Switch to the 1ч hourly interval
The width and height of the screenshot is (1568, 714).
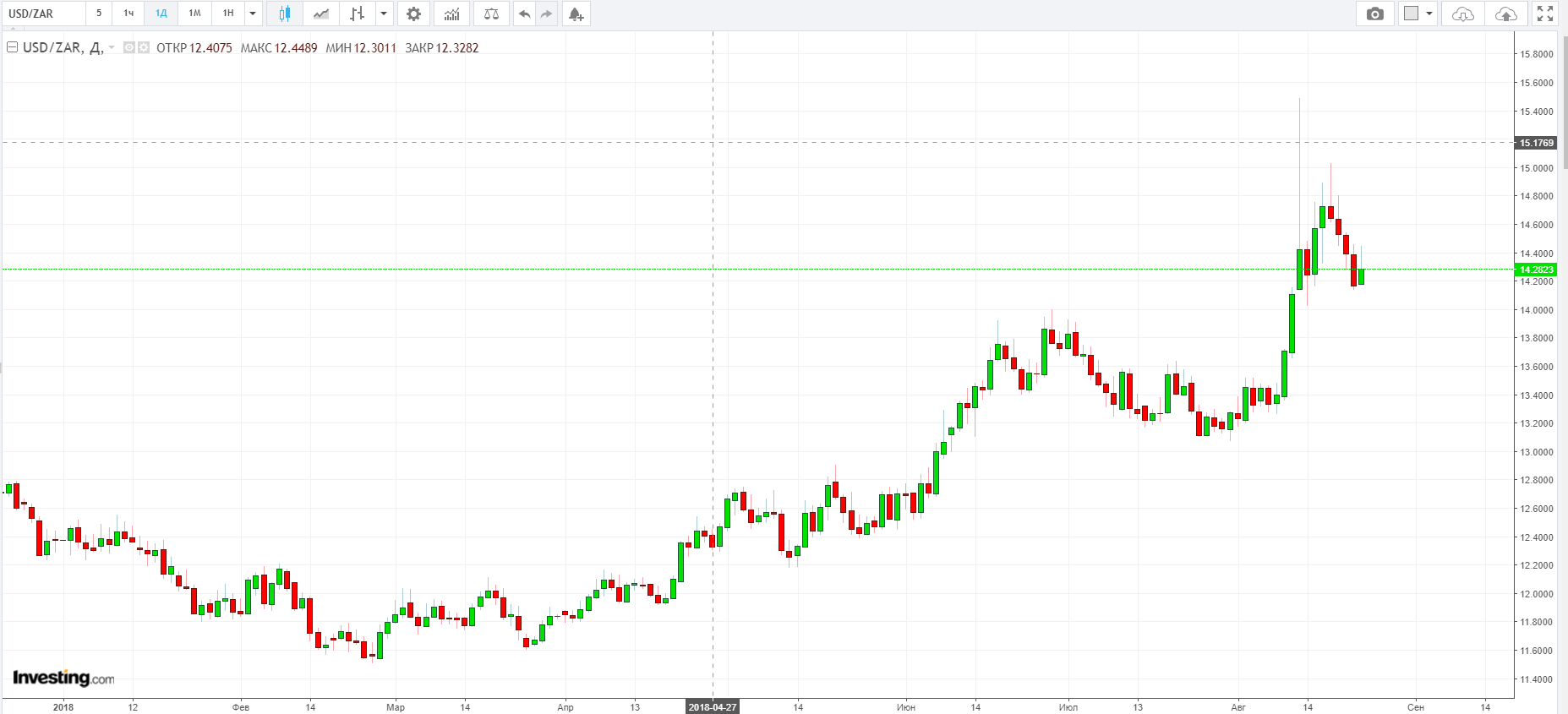[x=128, y=14]
